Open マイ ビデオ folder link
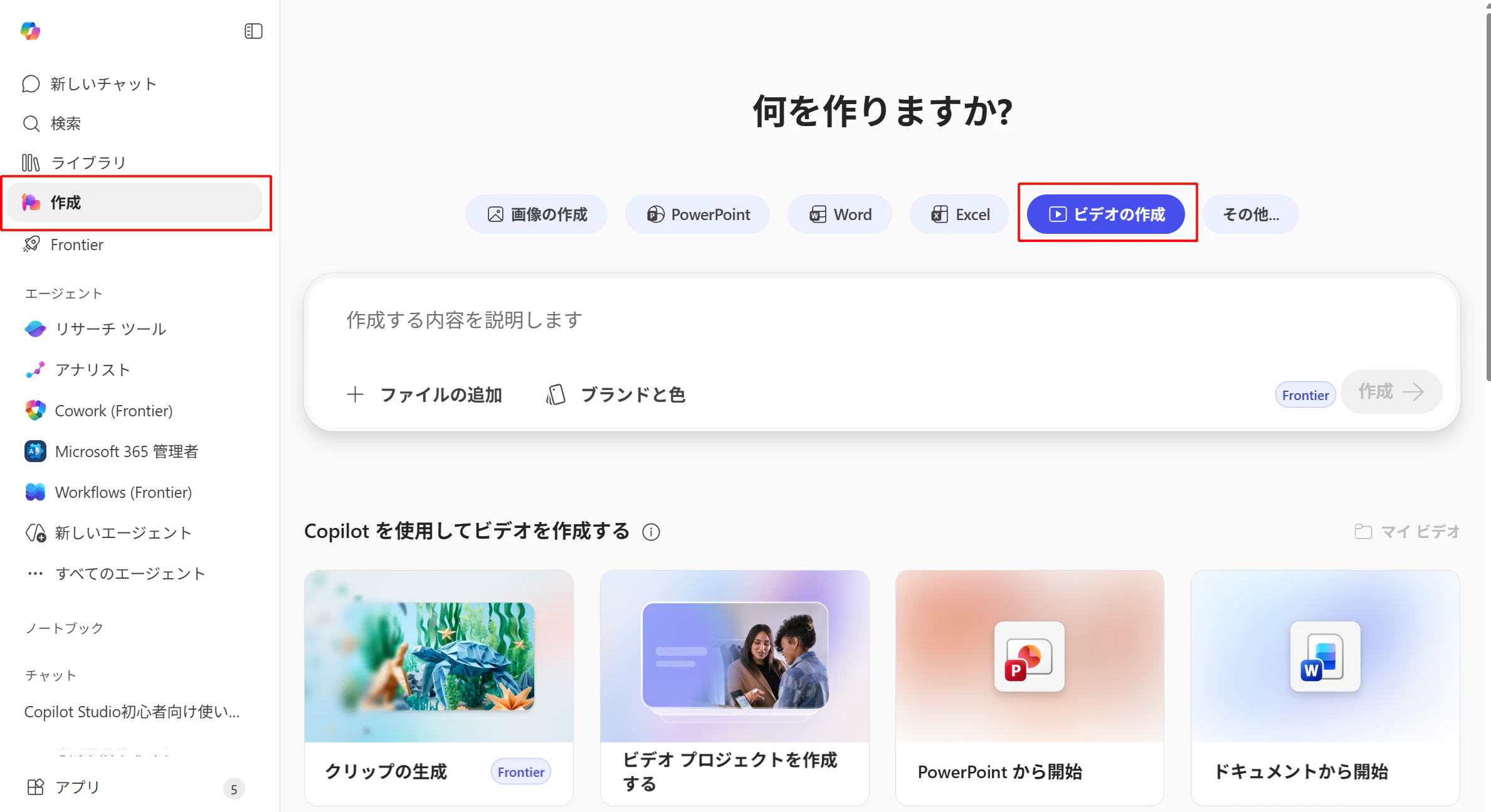This screenshot has height=812, width=1491. (x=1408, y=532)
